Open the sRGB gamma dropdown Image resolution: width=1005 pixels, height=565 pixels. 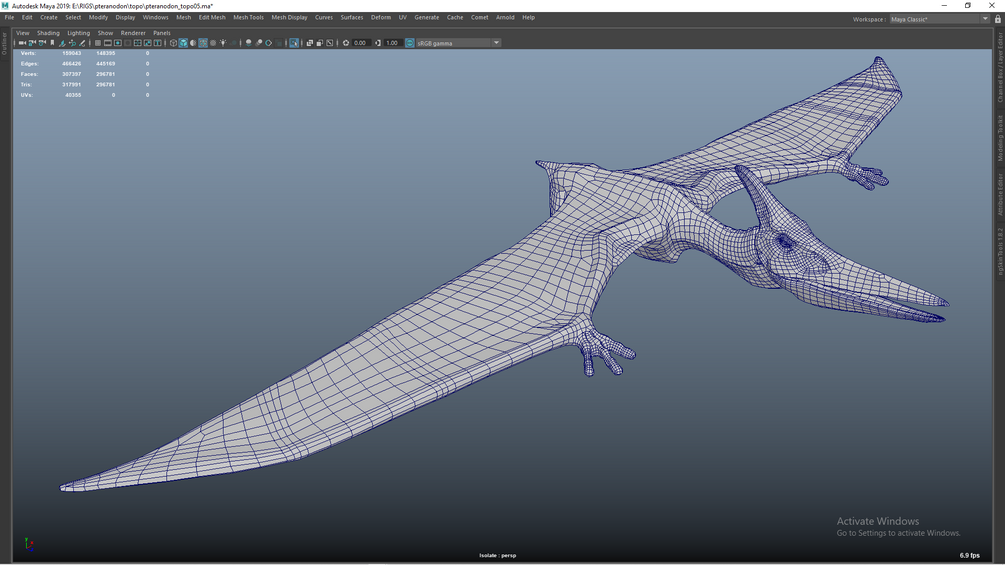496,43
